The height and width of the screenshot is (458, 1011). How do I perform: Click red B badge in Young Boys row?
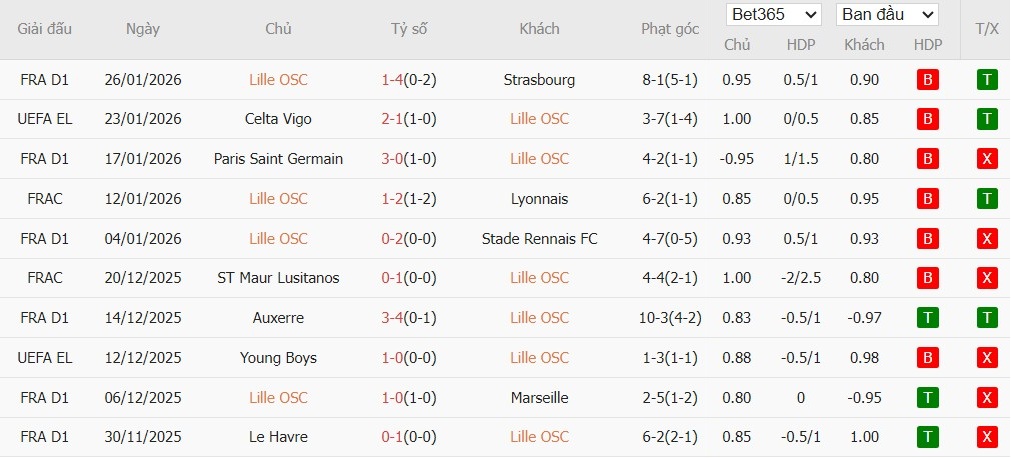click(x=927, y=358)
